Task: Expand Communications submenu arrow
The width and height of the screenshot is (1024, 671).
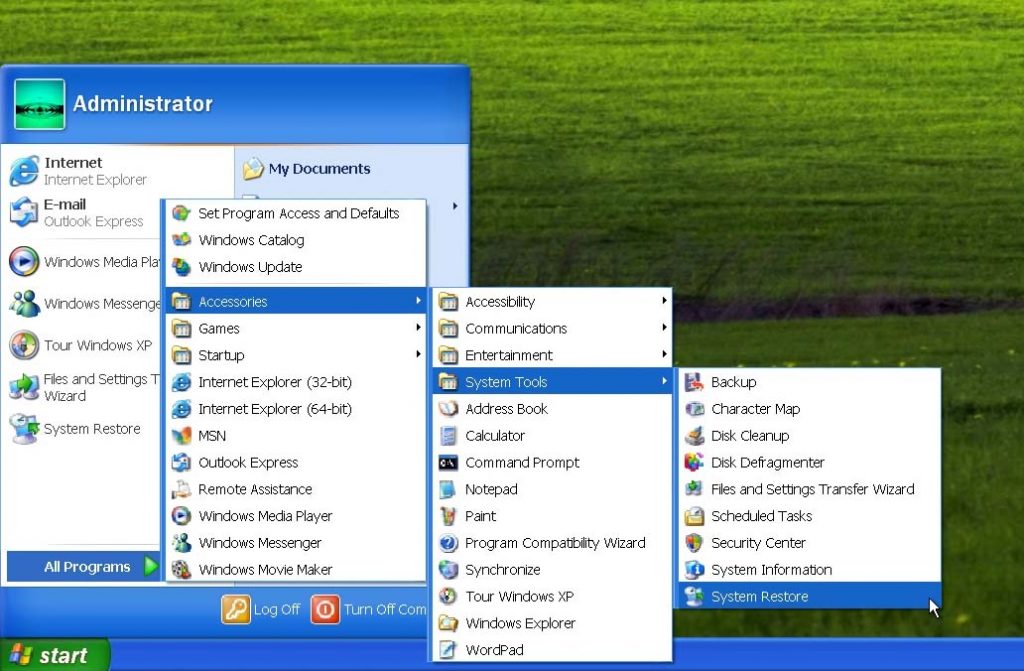Action: pos(664,327)
